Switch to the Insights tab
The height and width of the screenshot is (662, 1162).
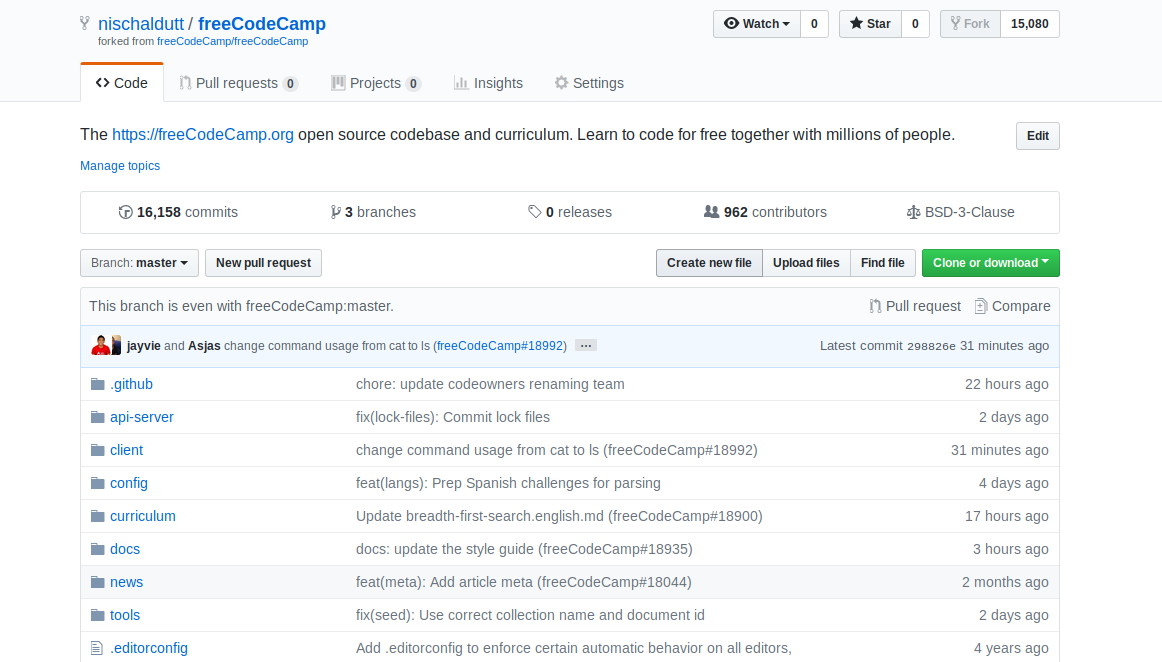coord(488,83)
